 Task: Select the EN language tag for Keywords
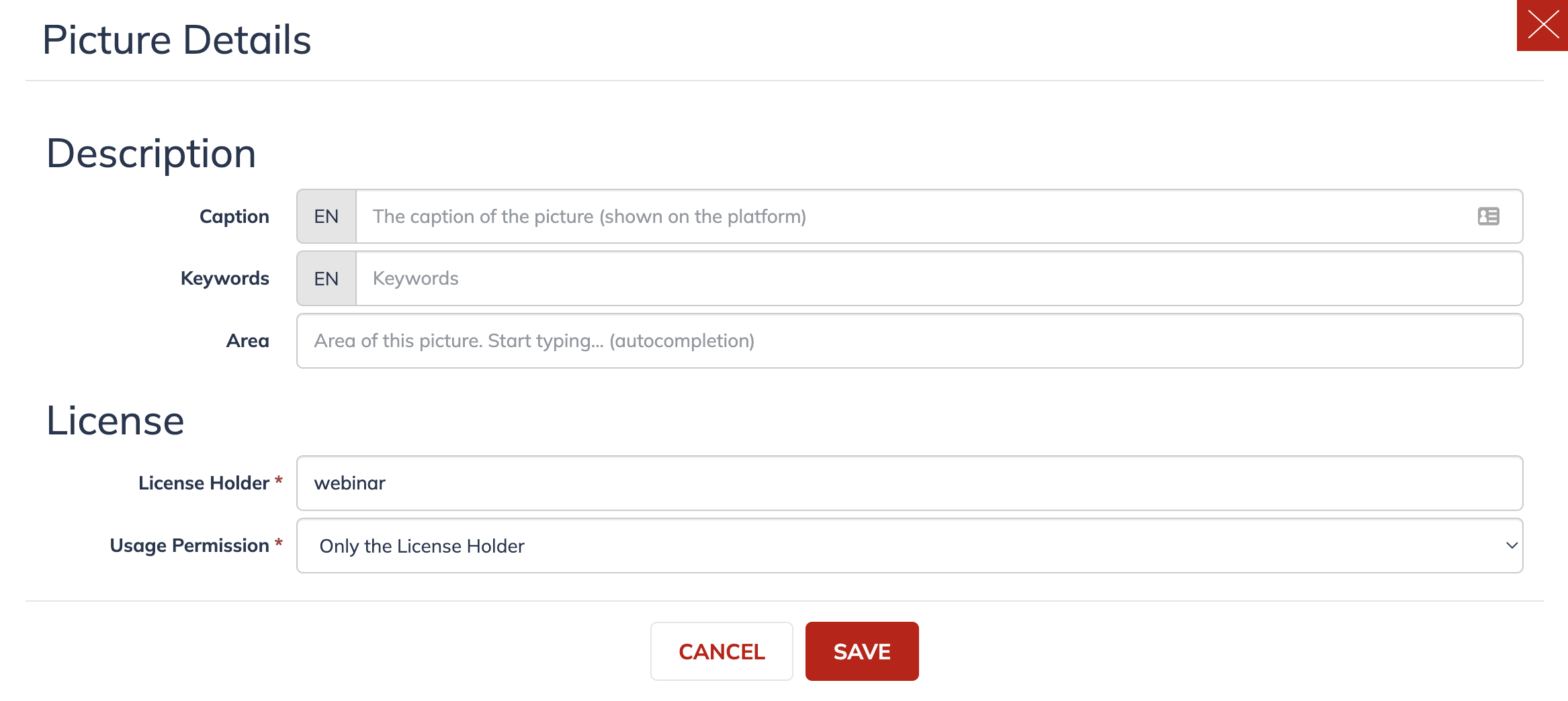point(326,279)
